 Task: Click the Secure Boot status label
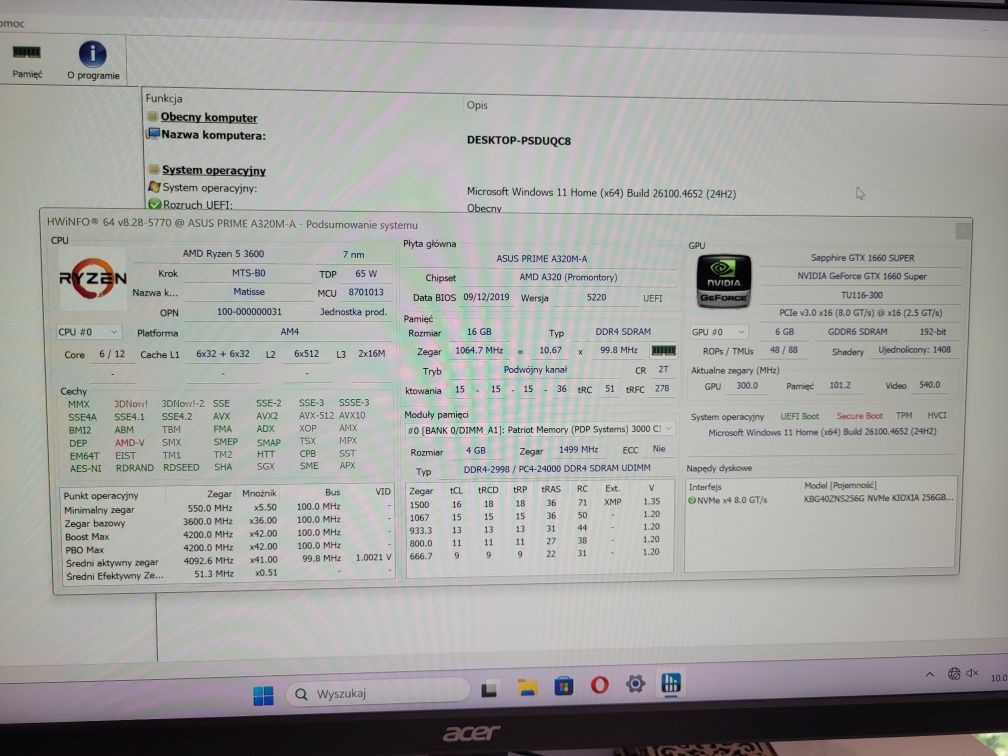click(860, 416)
